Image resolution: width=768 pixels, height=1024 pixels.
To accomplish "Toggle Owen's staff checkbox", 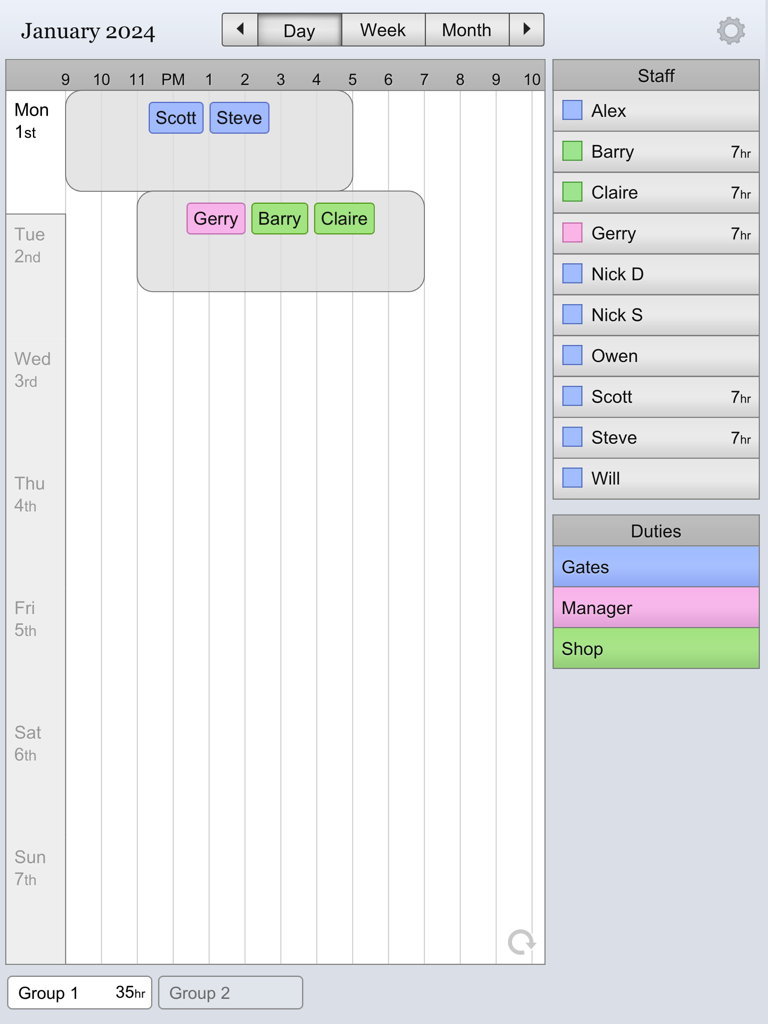I will click(571, 355).
